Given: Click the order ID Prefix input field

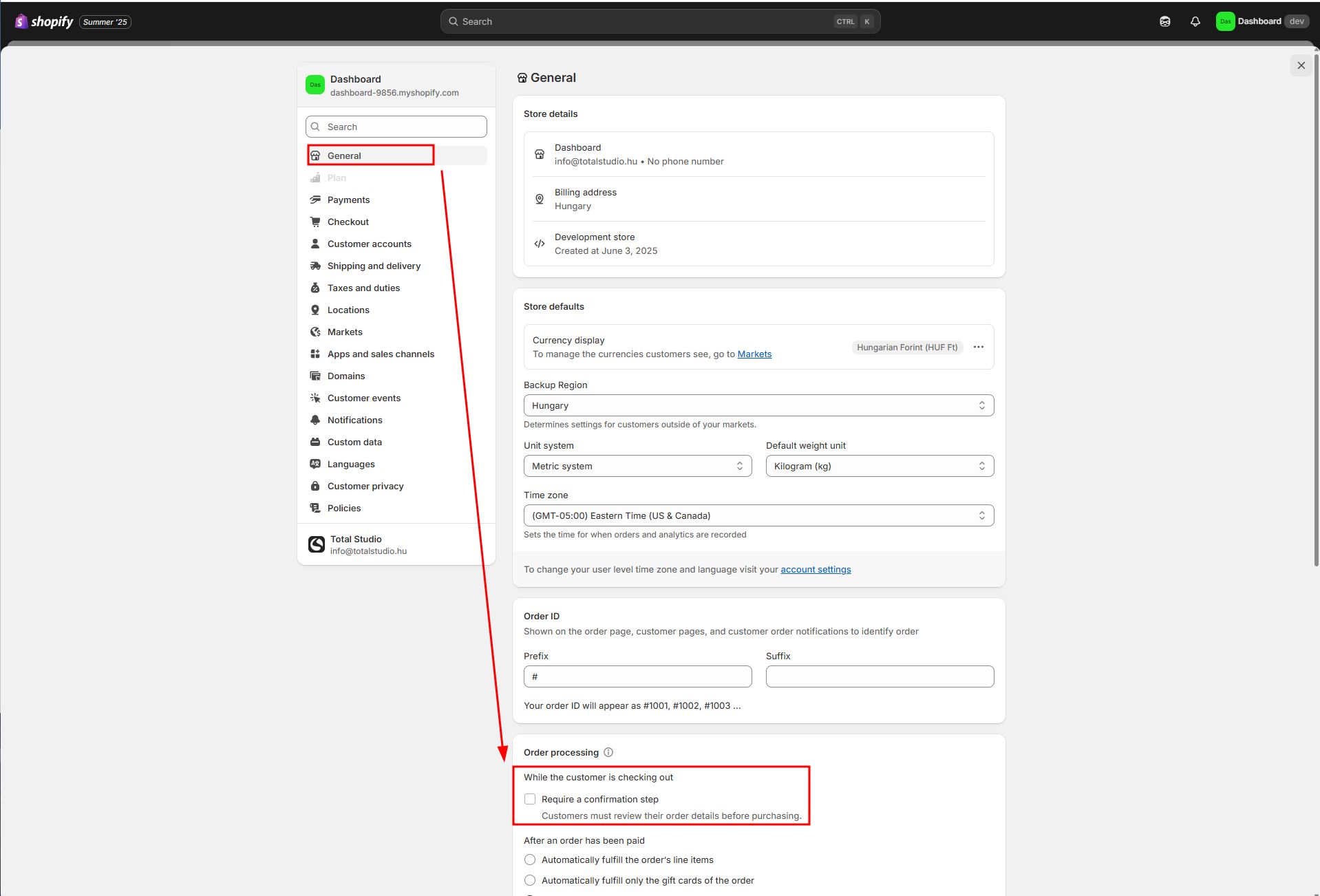Looking at the screenshot, I should [637, 676].
